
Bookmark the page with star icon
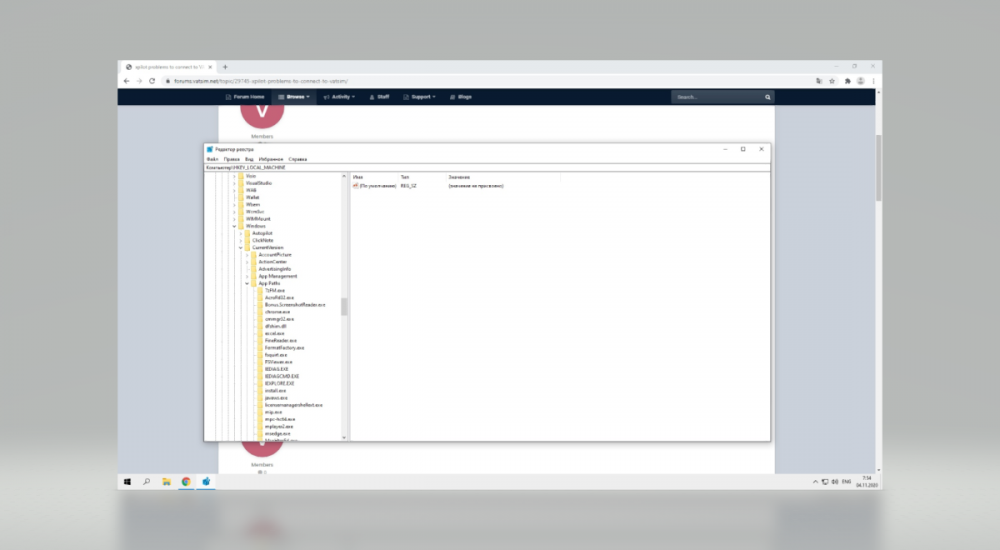coord(833,81)
